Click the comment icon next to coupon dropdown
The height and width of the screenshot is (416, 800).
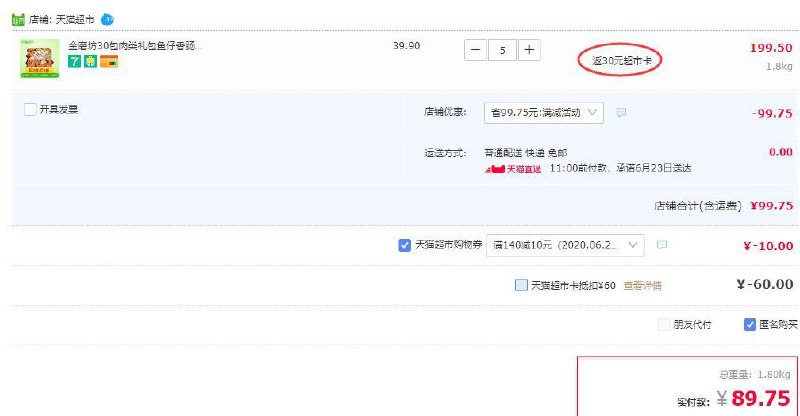pos(662,245)
